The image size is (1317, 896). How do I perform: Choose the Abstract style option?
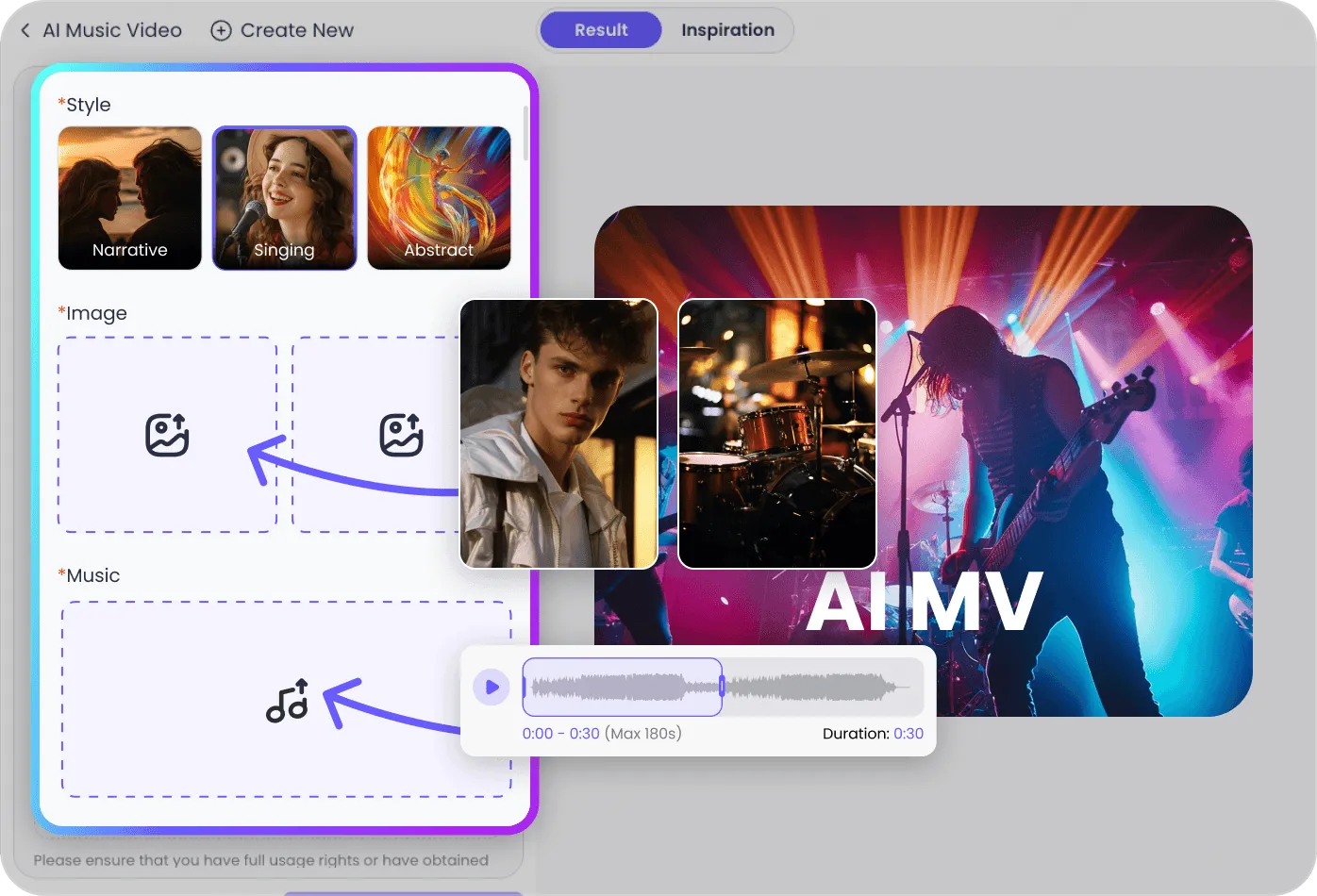439,198
